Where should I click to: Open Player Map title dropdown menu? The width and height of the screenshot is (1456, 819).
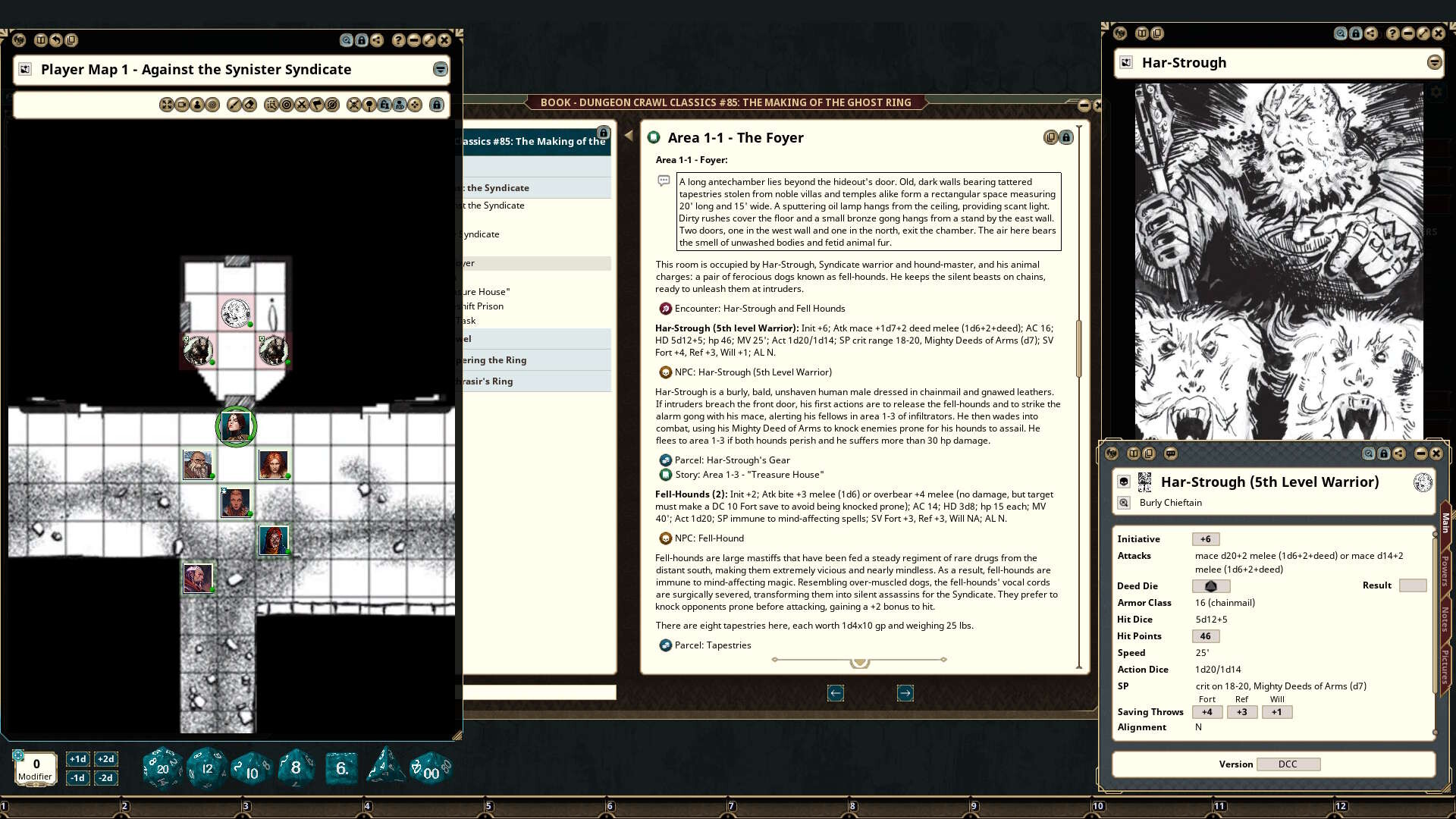click(440, 69)
